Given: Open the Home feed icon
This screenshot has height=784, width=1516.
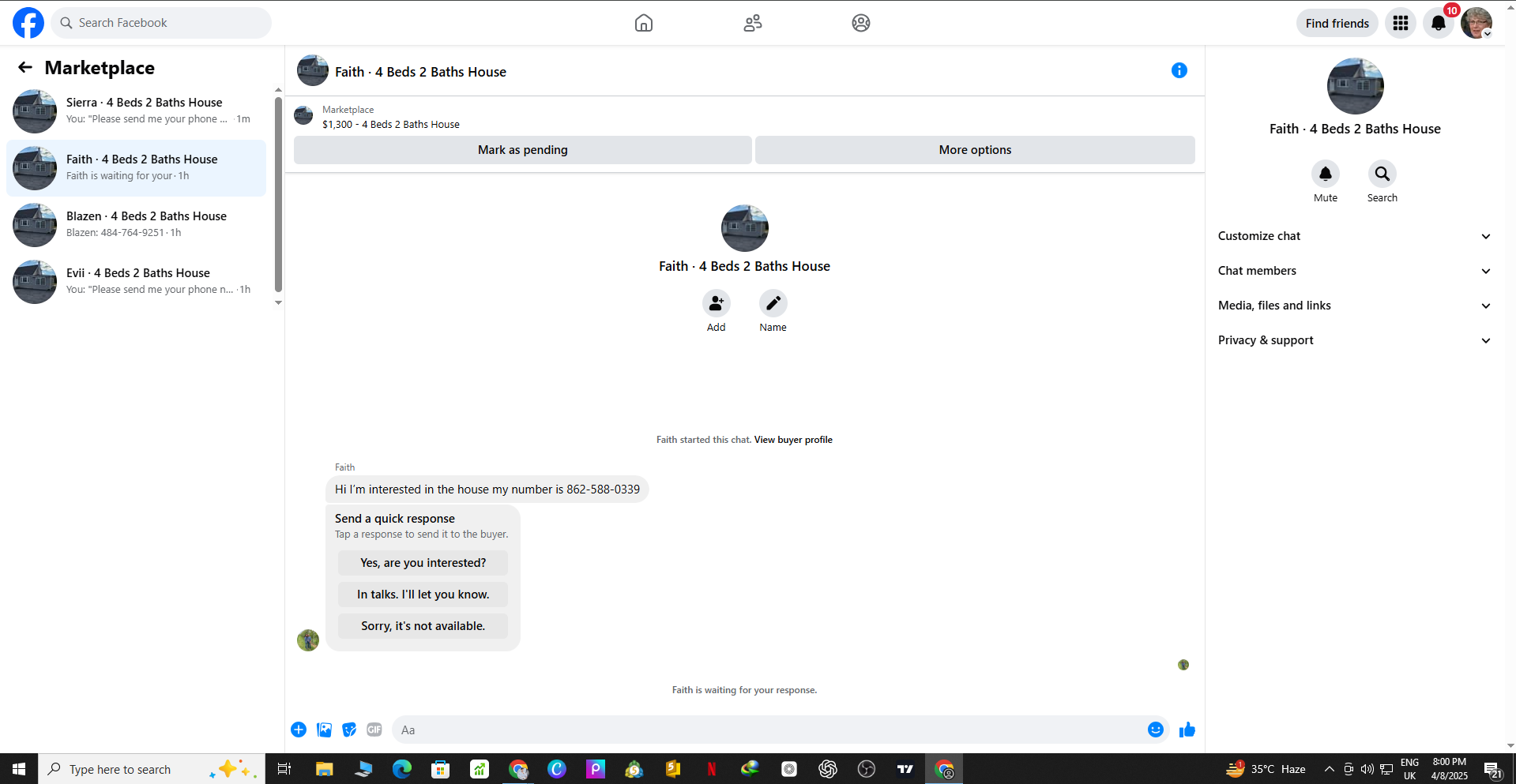Looking at the screenshot, I should (x=644, y=23).
